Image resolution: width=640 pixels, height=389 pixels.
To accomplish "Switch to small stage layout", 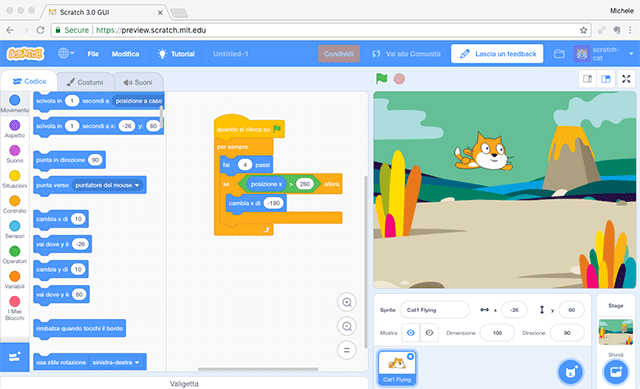I will (588, 79).
